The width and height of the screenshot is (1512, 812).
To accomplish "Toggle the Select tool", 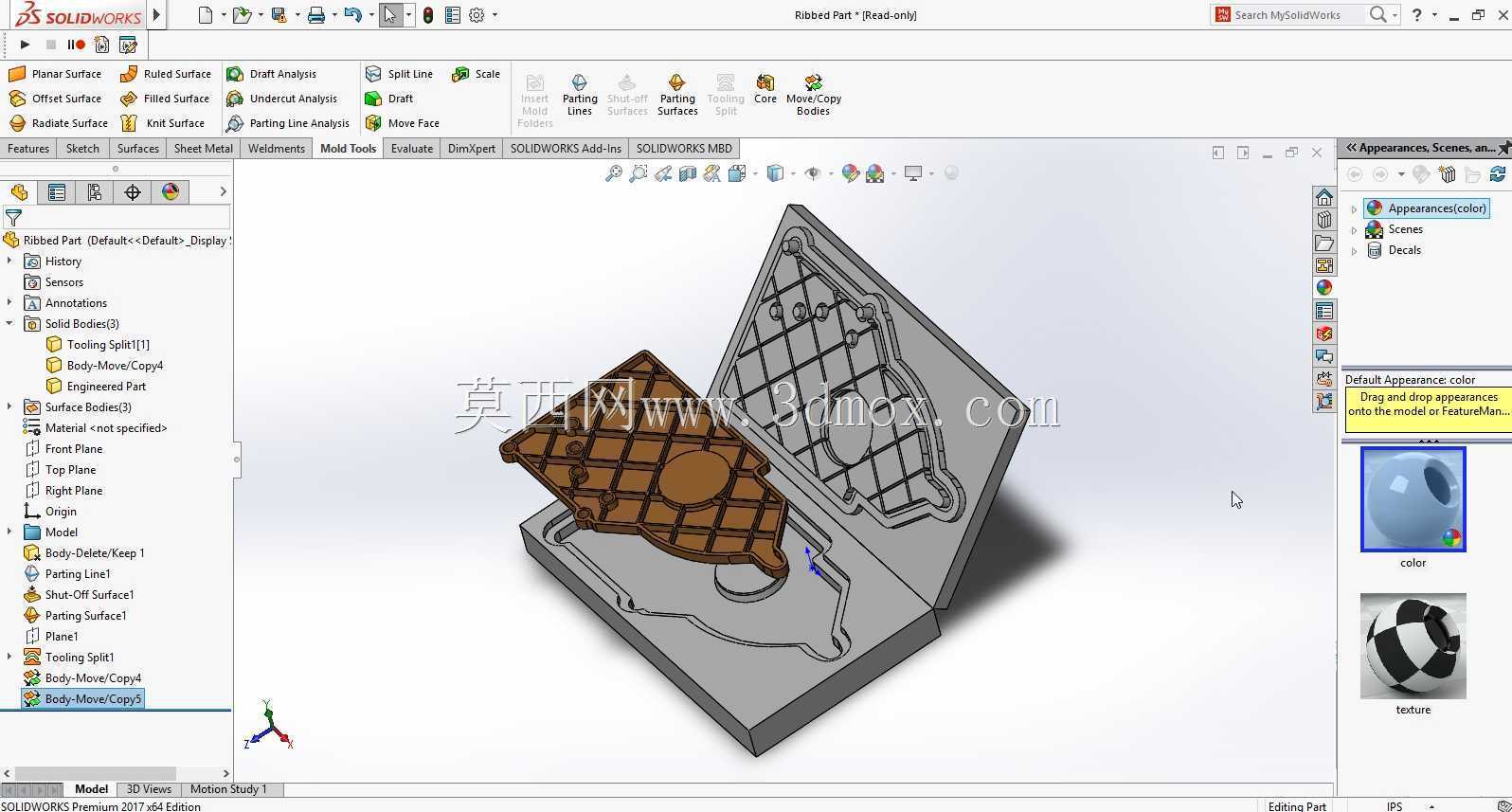I will click(x=389, y=15).
